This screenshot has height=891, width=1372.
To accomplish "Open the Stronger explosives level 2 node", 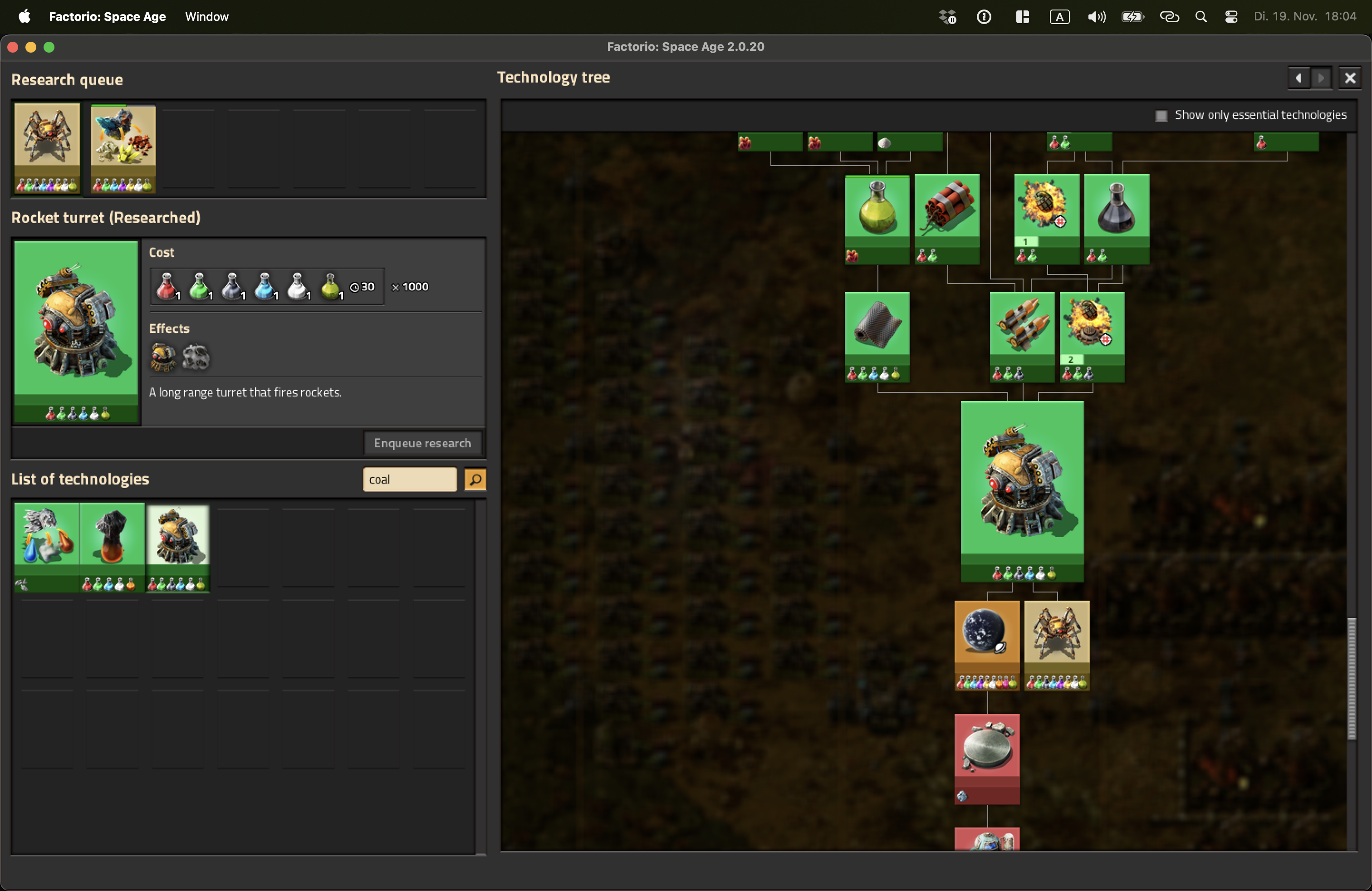I will (x=1092, y=337).
